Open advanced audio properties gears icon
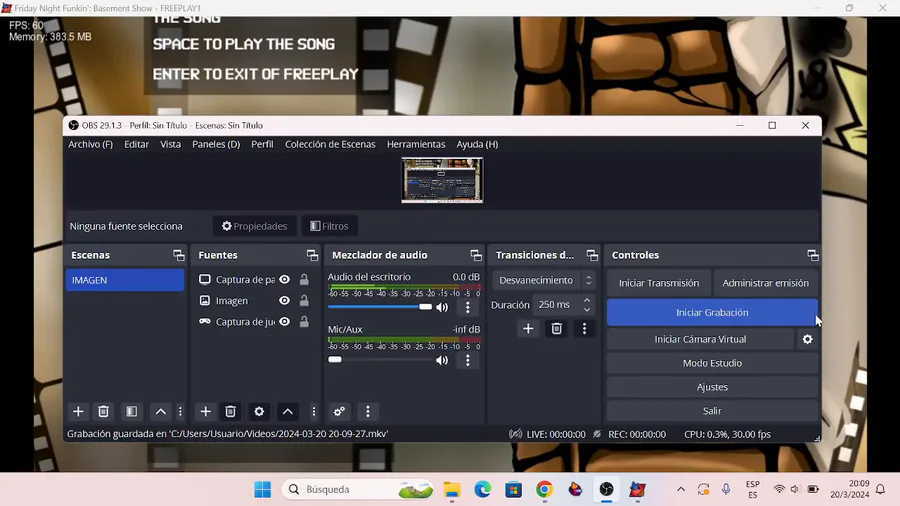 tap(339, 411)
